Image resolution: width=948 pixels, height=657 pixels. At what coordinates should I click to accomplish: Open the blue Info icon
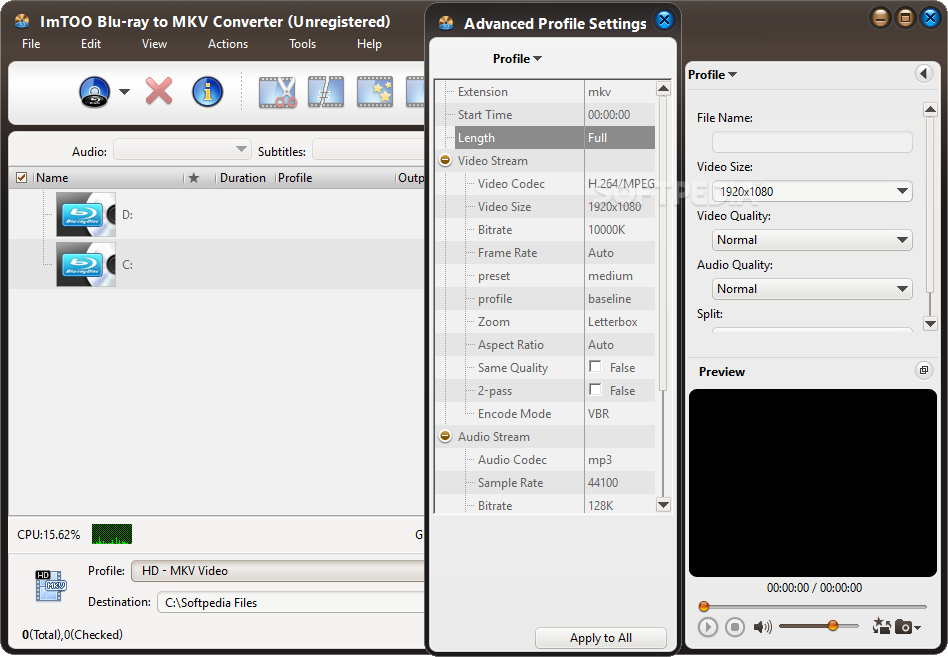pos(207,92)
